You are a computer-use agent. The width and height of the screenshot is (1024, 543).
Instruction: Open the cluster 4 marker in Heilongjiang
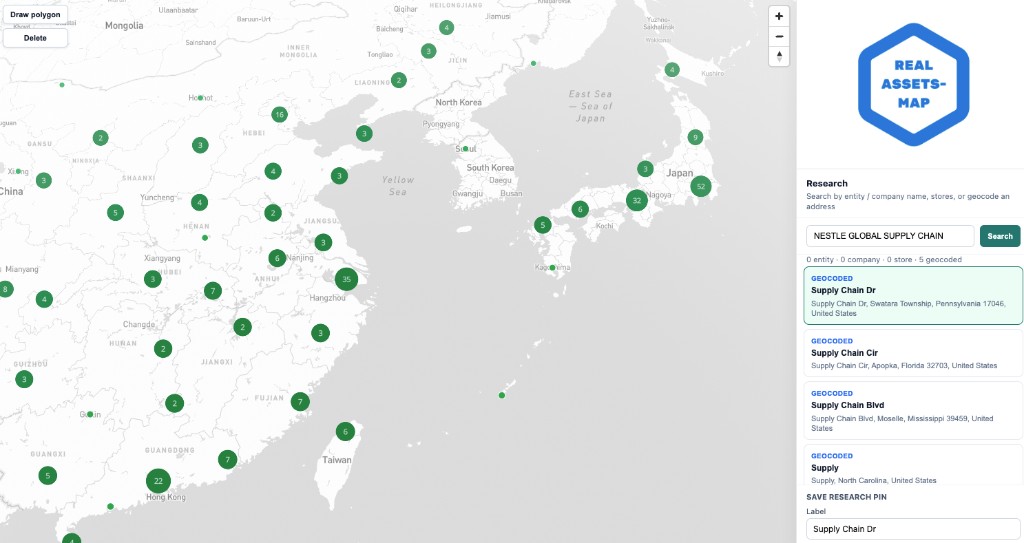coord(446,27)
